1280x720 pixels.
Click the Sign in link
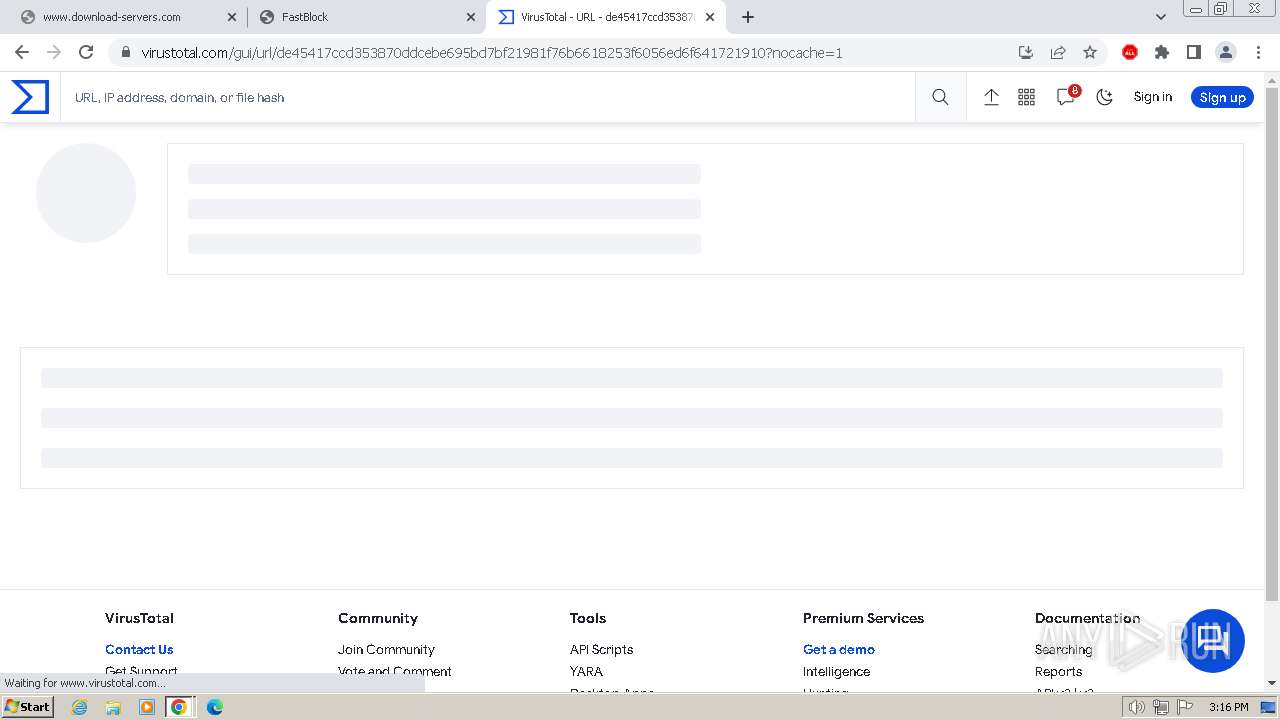point(1152,97)
